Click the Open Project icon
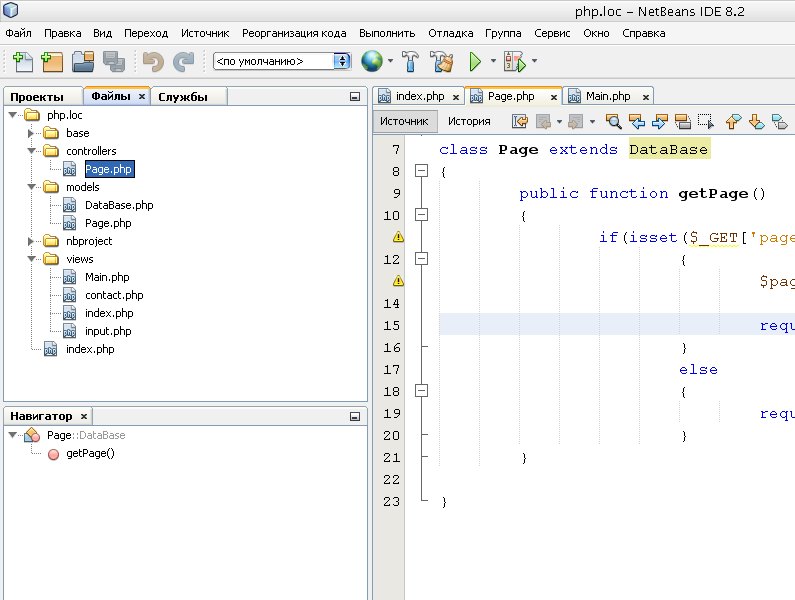This screenshot has width=795, height=600. point(82,62)
